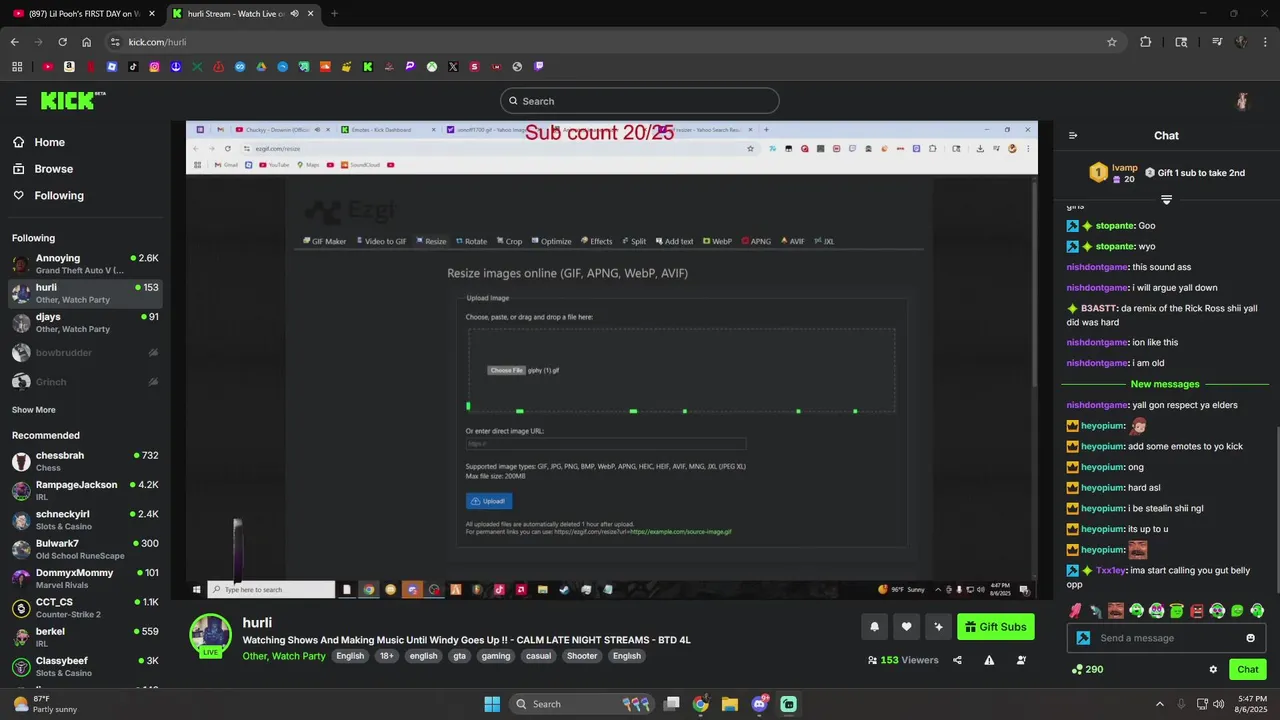
Task: Click the profile avatar at top right
Action: (x=1242, y=101)
